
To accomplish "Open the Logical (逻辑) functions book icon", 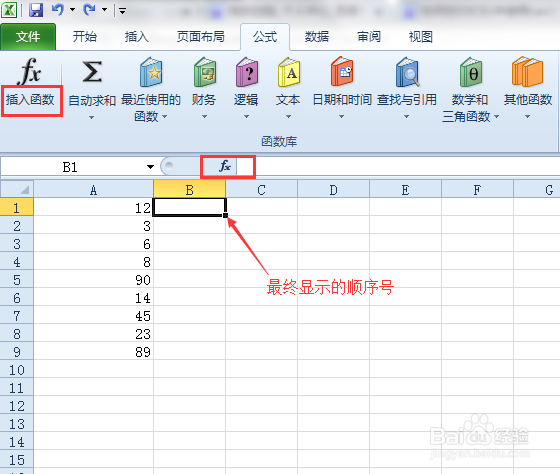I will 246,72.
